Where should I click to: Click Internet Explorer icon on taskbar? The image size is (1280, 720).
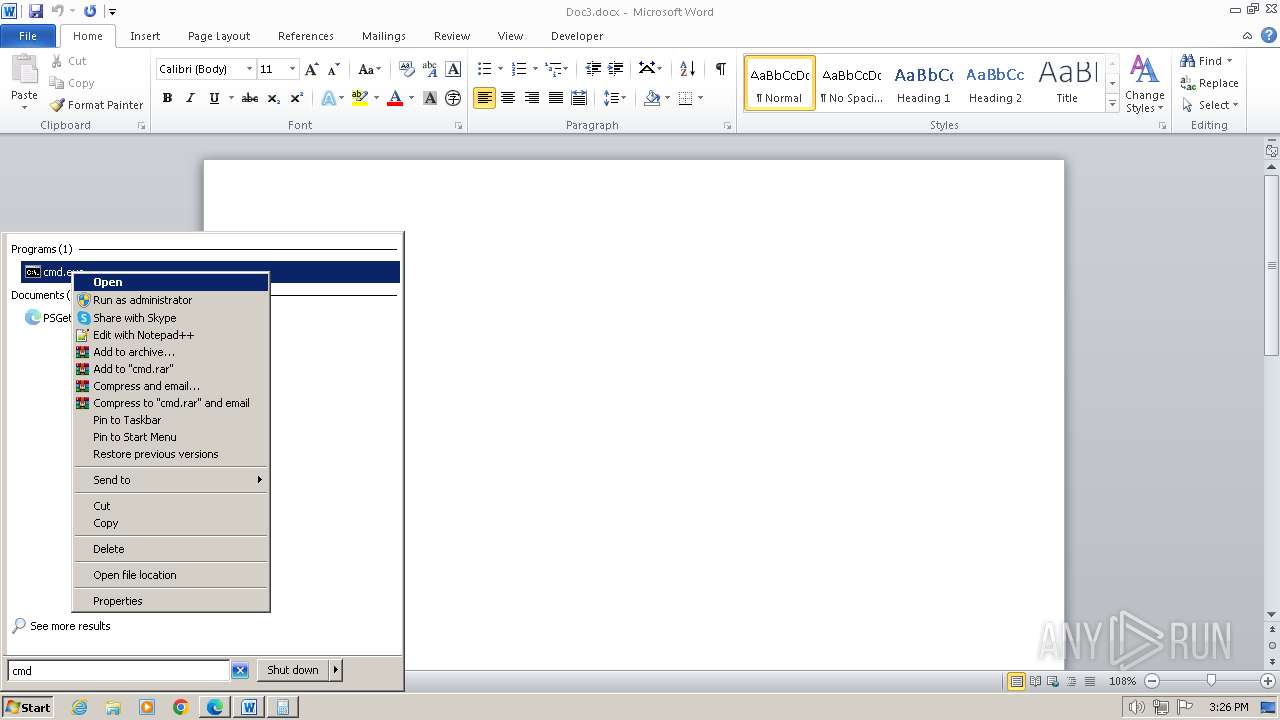pos(79,707)
